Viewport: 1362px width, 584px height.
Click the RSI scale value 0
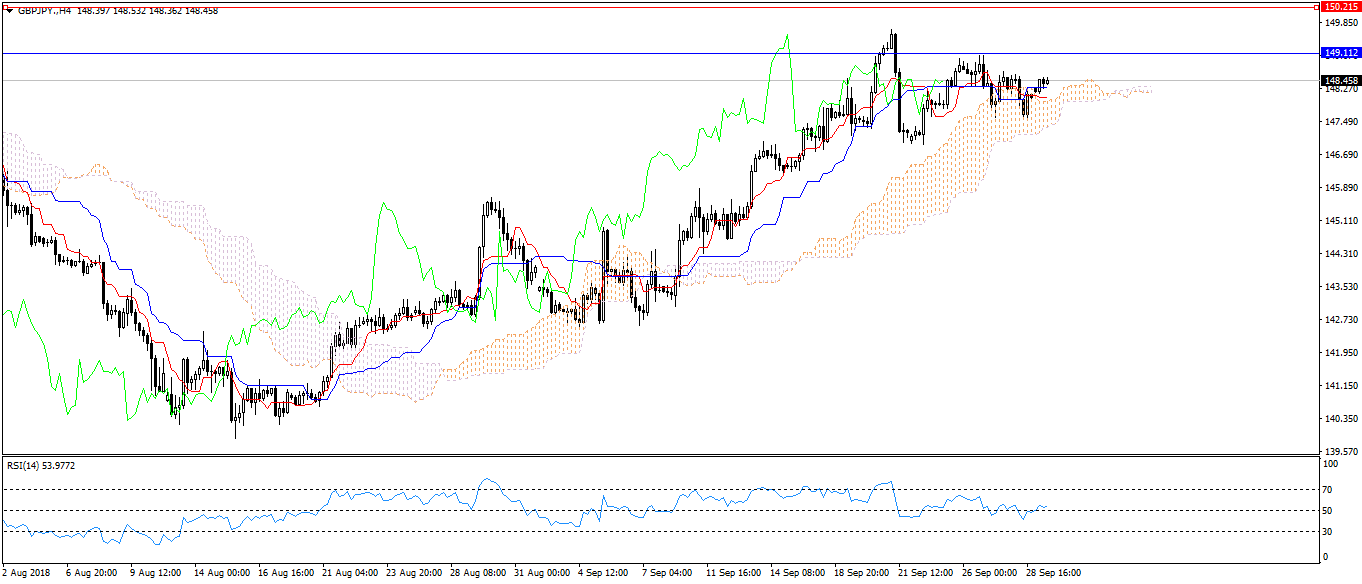pos(1327,556)
